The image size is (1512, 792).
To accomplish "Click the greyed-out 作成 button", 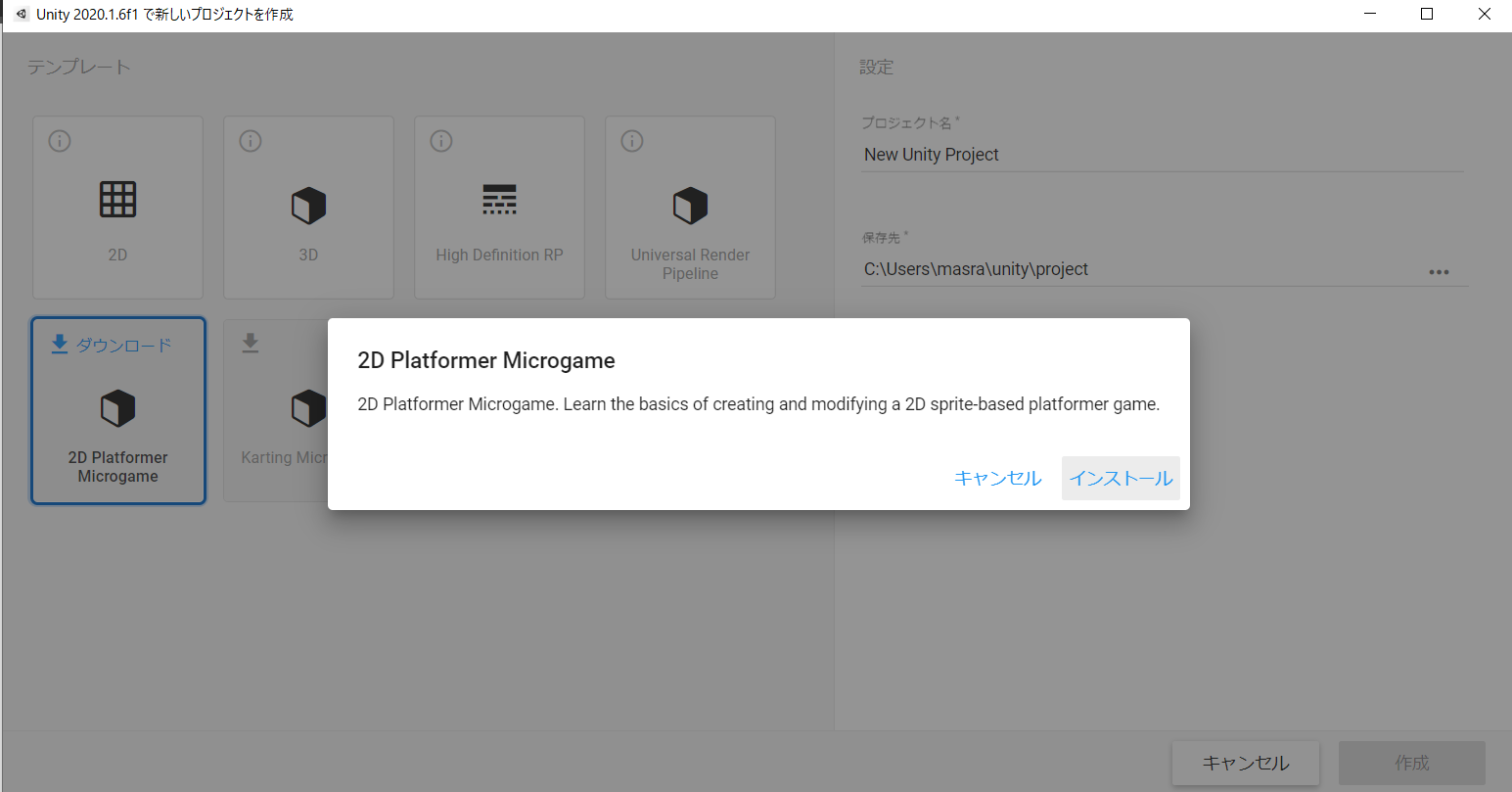I will tap(1412, 763).
